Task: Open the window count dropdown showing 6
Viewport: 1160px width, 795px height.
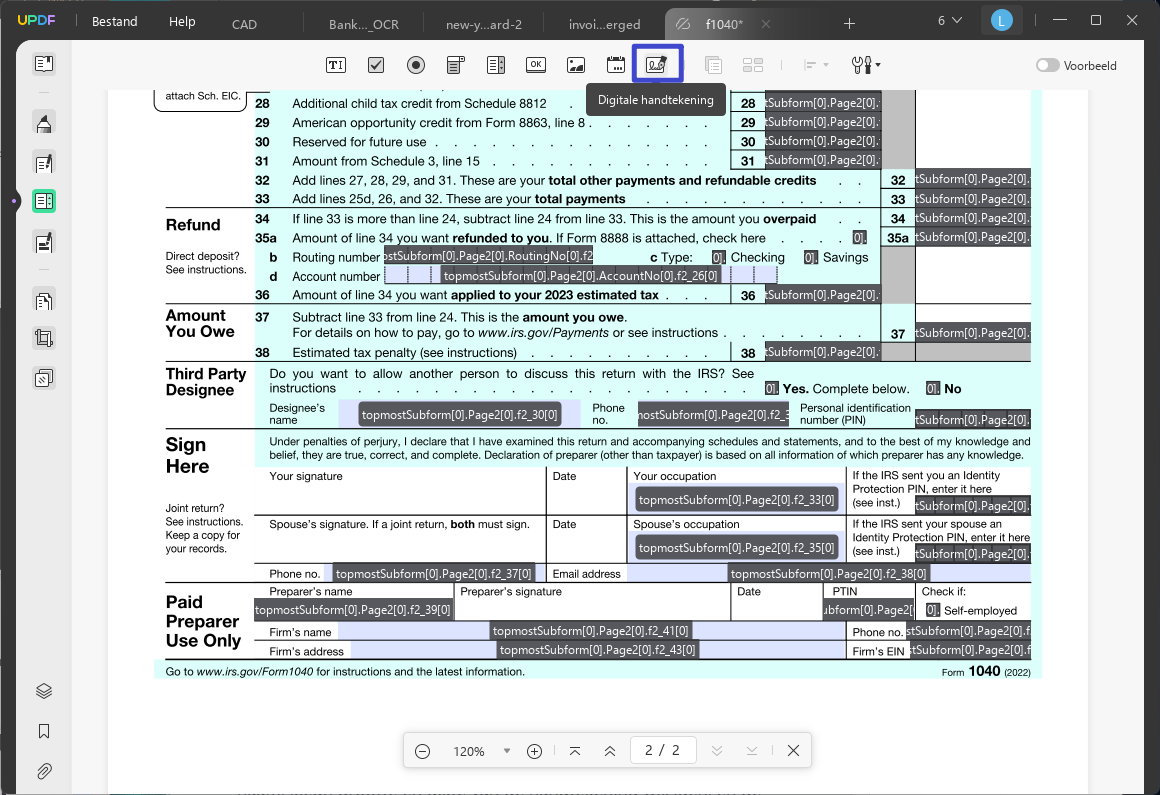Action: tap(950, 21)
